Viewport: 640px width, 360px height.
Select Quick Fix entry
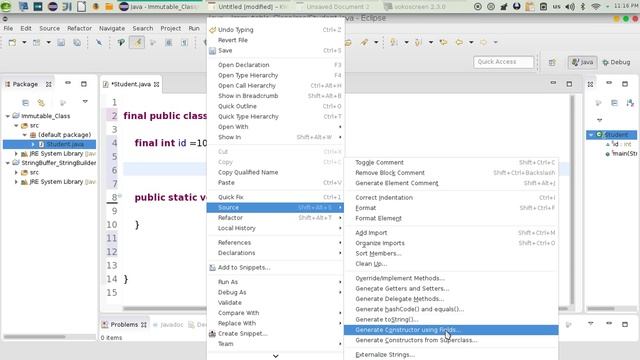(276, 197)
